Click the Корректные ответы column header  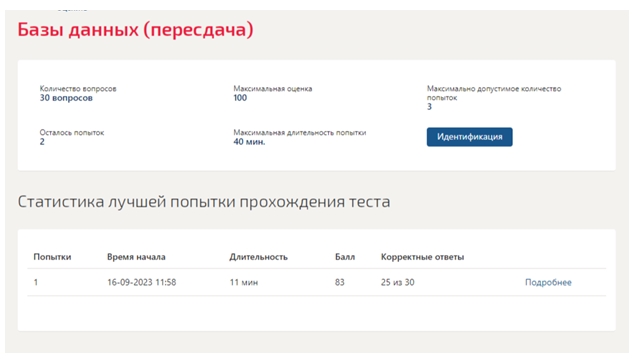tap(423, 257)
